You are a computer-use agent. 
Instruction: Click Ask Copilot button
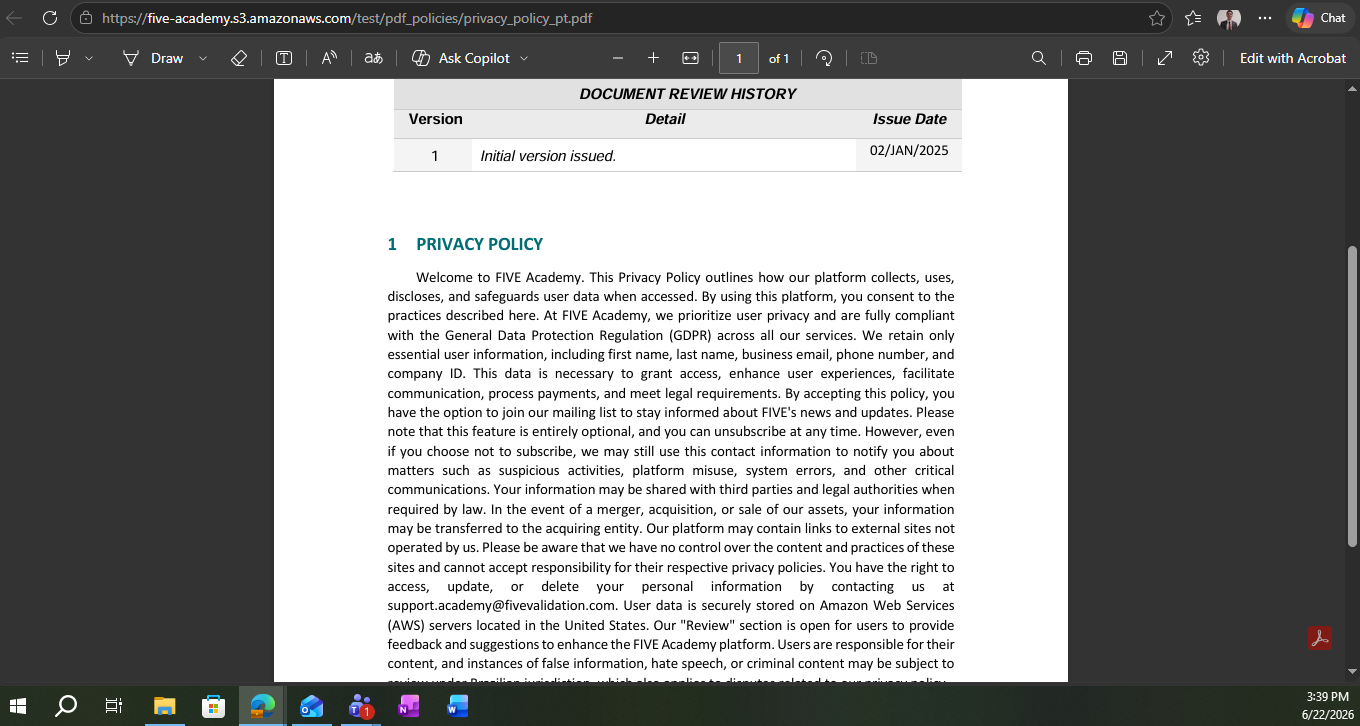click(461, 58)
